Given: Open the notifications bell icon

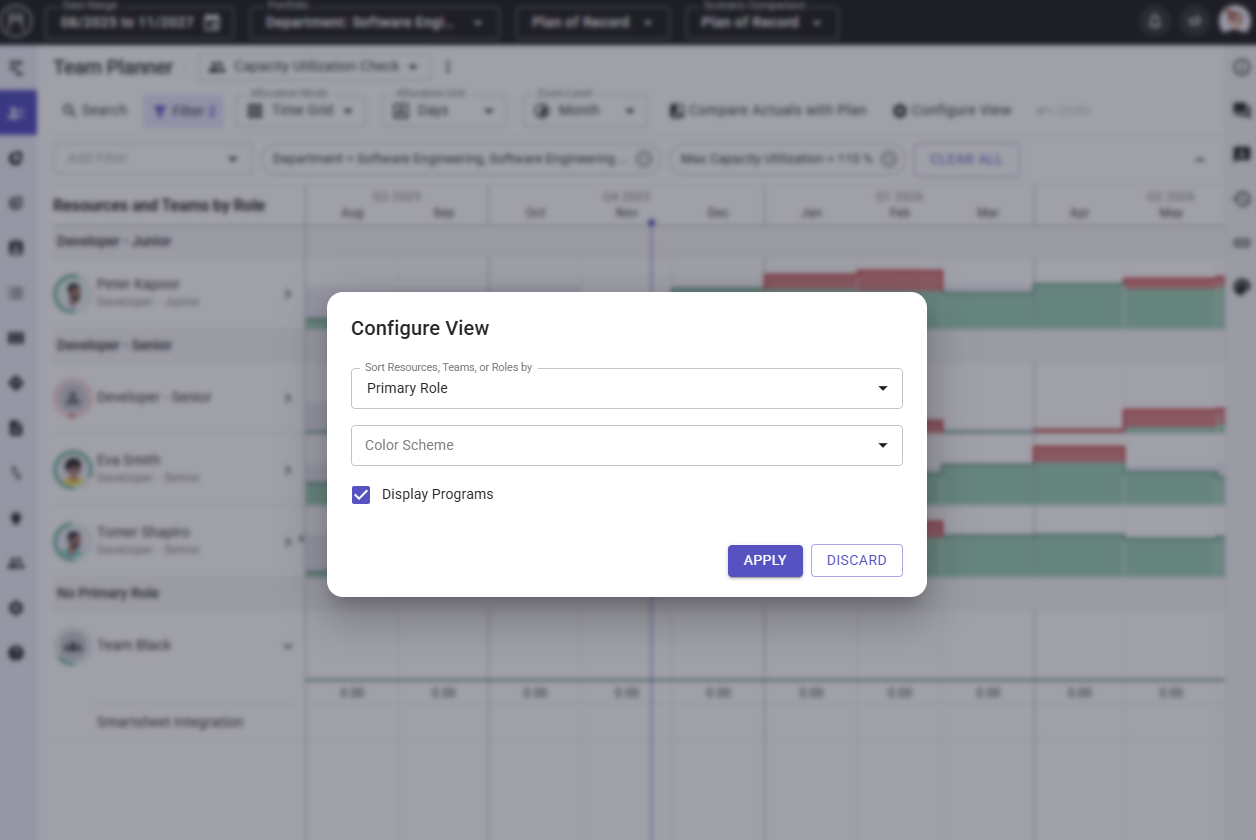Looking at the screenshot, I should click(1156, 22).
